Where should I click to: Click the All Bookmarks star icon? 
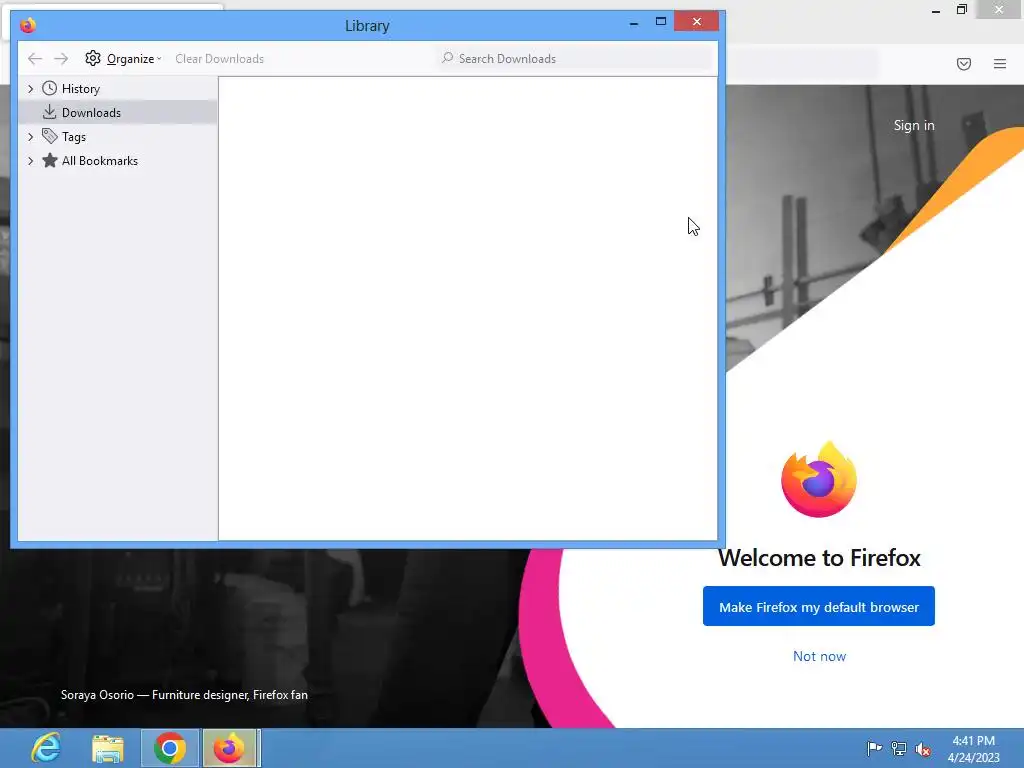tap(50, 161)
